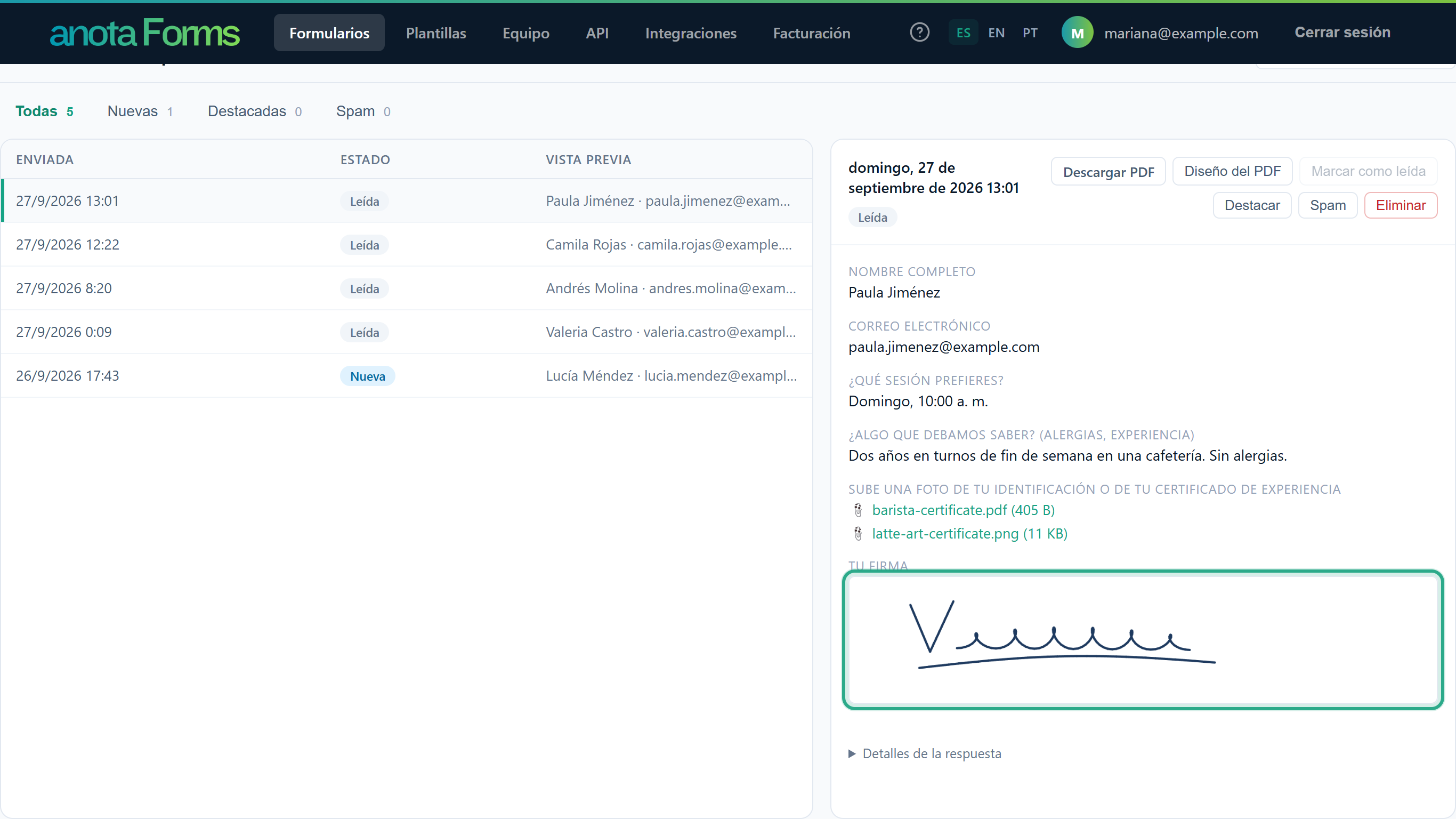This screenshot has width=1456, height=819.
Task: Switch language to EN
Action: [x=997, y=33]
